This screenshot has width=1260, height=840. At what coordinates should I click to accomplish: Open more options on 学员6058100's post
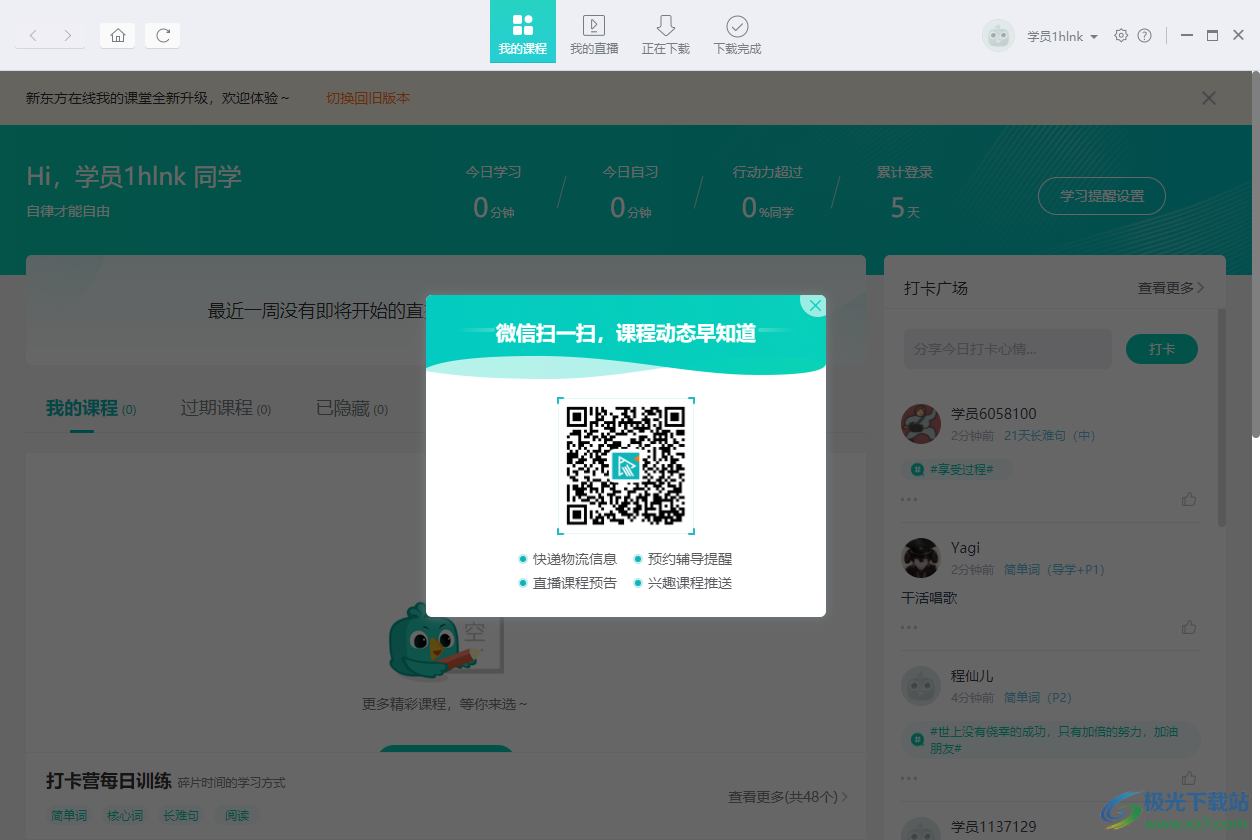[x=909, y=499]
